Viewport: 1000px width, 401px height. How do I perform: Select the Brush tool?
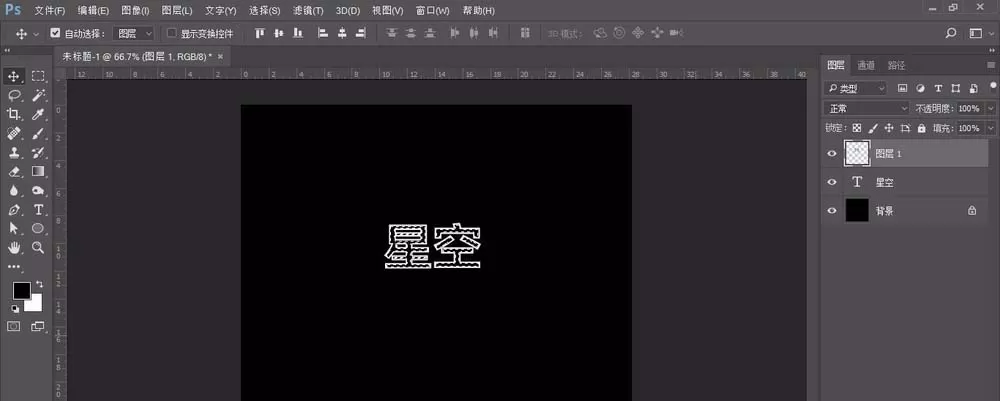pos(38,133)
